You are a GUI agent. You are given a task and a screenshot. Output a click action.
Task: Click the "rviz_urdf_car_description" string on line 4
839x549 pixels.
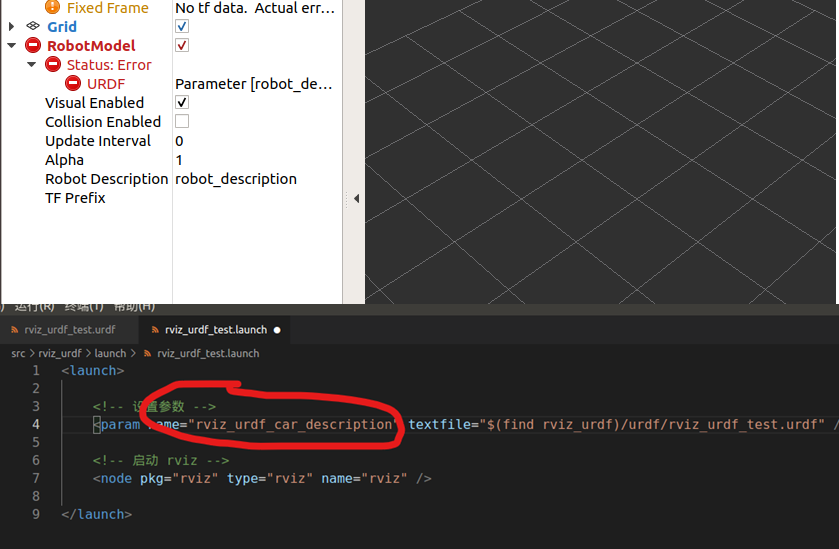tap(294, 425)
